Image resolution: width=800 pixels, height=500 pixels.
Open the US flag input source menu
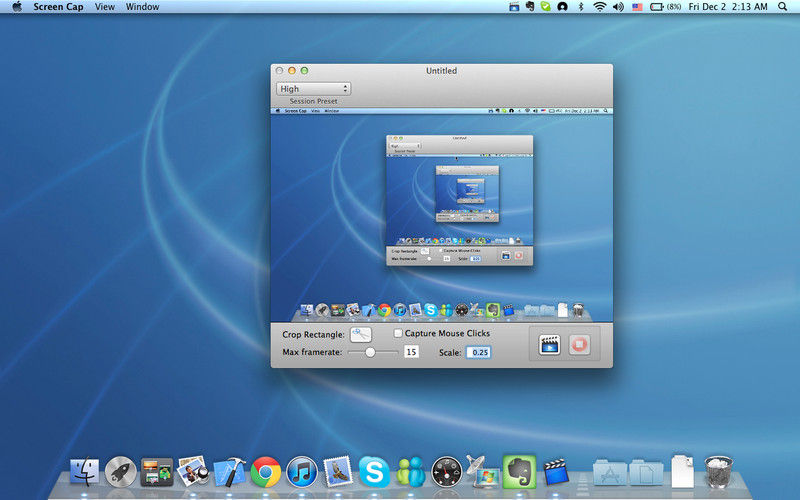point(637,7)
